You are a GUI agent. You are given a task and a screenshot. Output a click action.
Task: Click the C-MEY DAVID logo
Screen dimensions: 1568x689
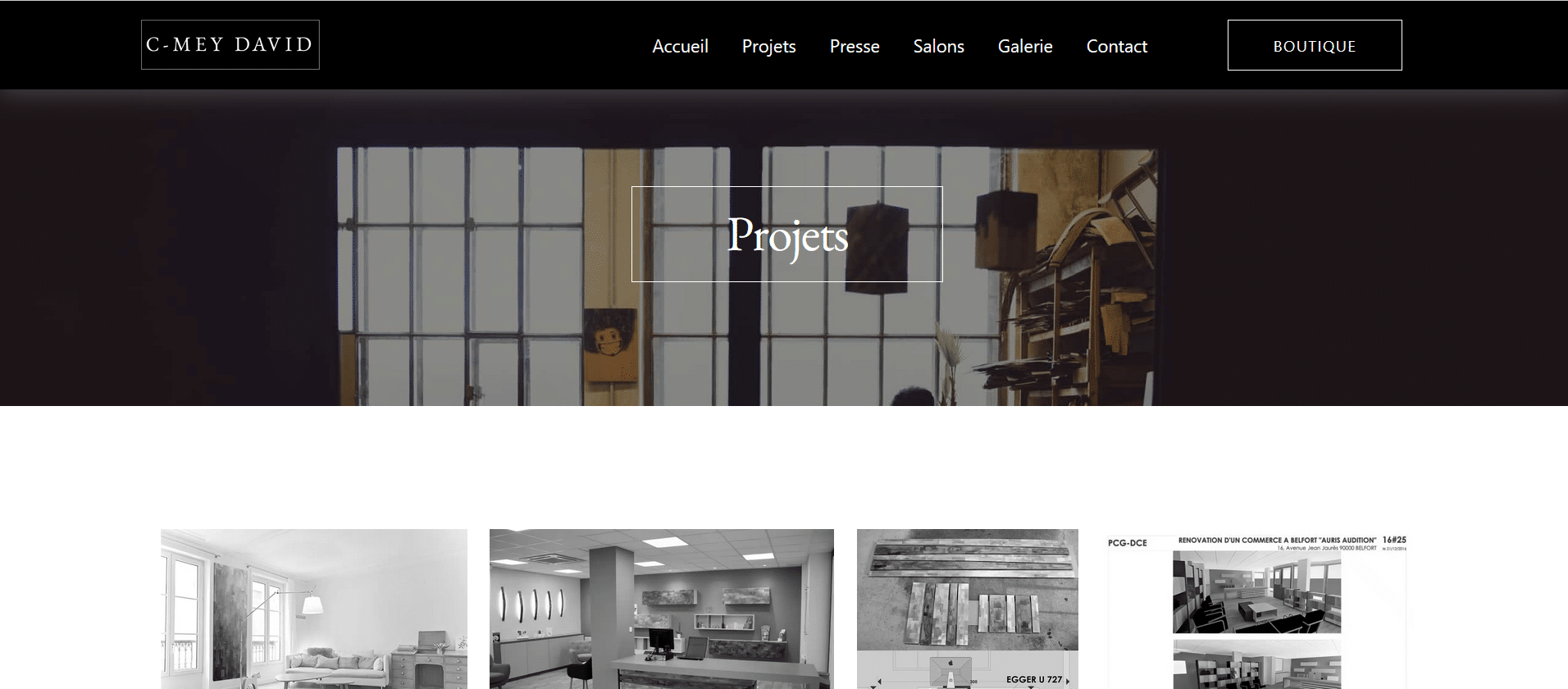click(x=230, y=45)
